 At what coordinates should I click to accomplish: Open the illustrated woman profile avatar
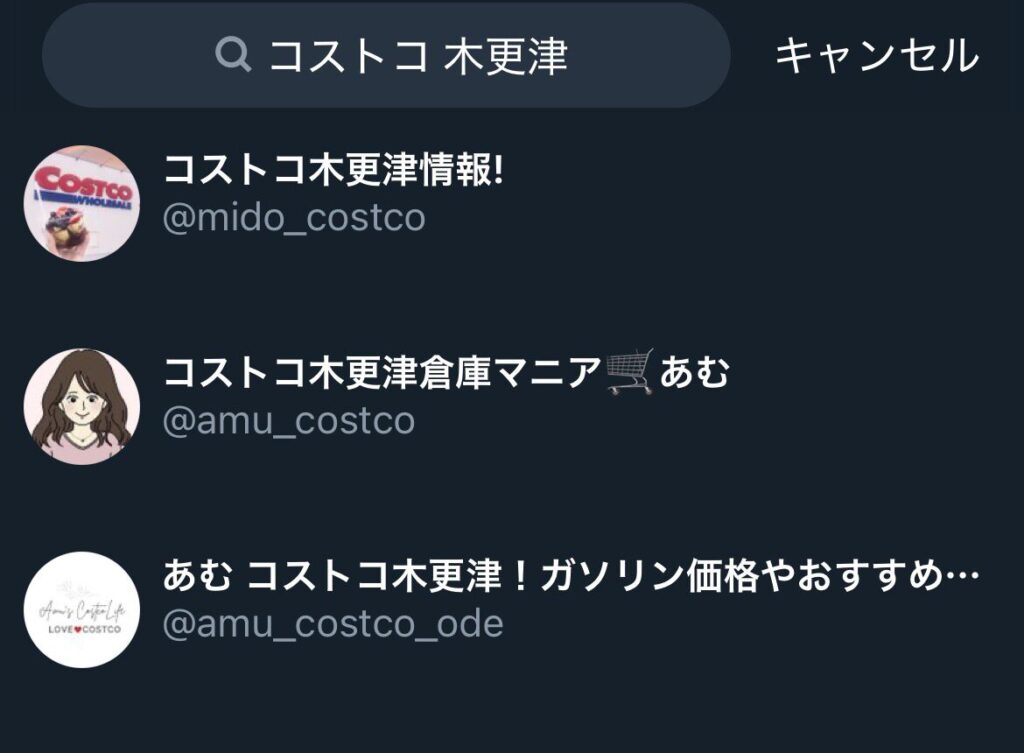pyautogui.click(x=82, y=406)
